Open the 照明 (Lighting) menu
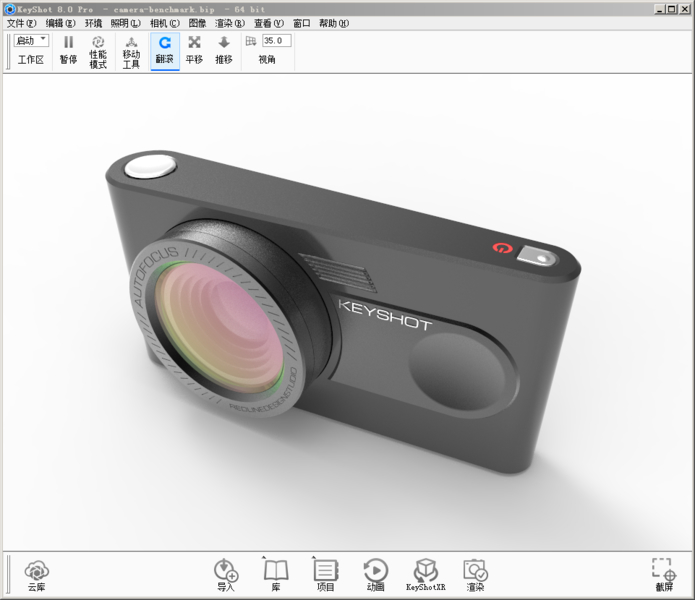Image resolution: width=695 pixels, height=600 pixels. pyautogui.click(x=125, y=23)
